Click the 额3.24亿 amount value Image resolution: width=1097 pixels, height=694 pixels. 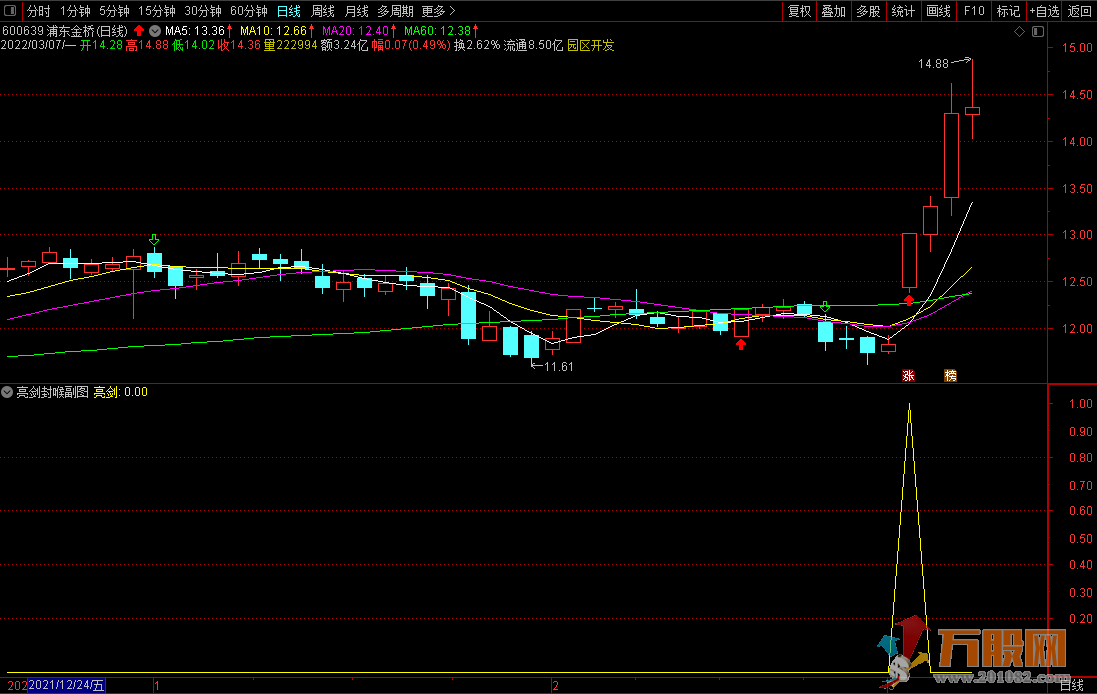click(x=344, y=45)
